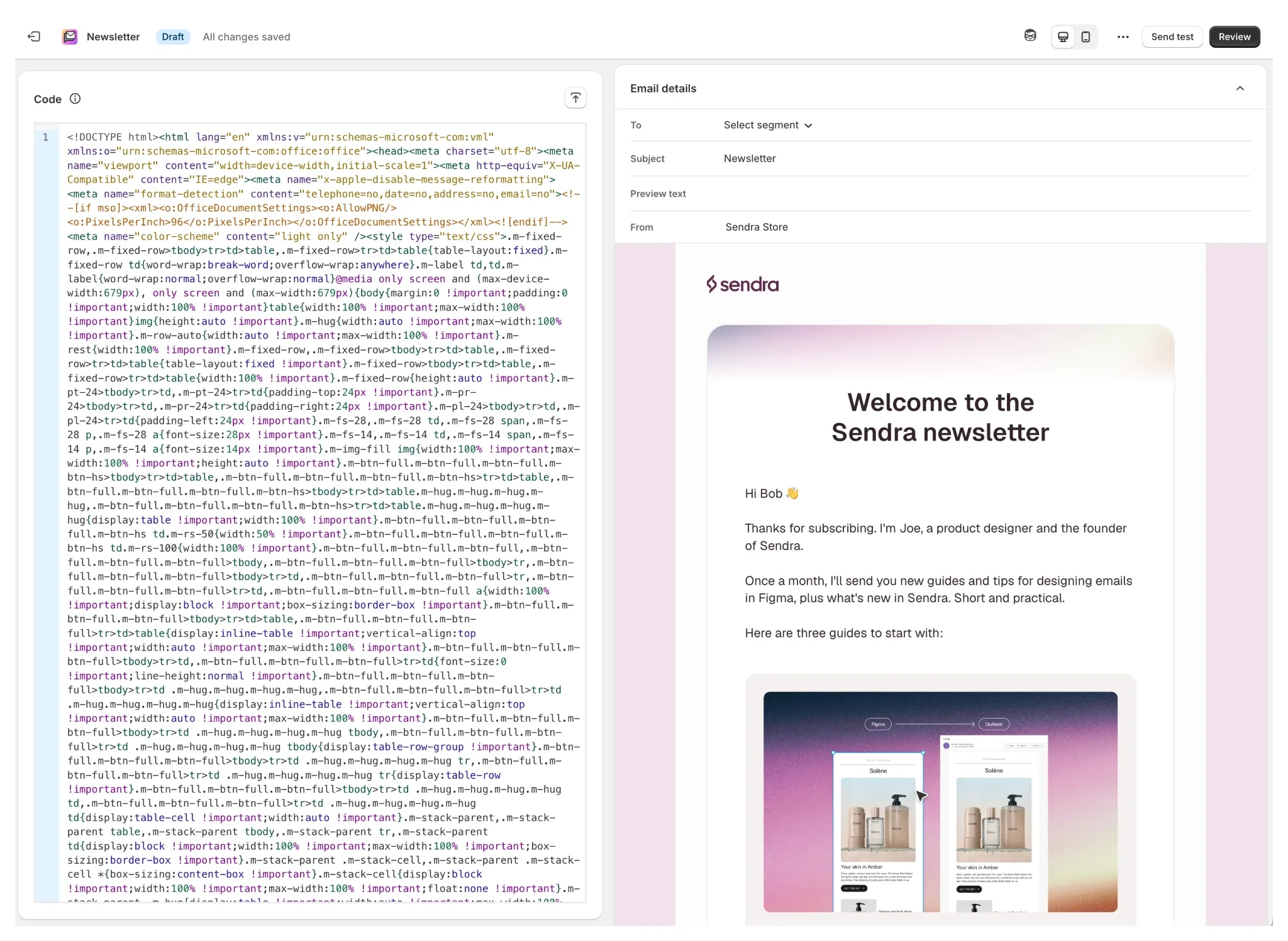This screenshot has height=941, width=1288.
Task: Click the Sendra Store From value
Action: click(x=756, y=227)
